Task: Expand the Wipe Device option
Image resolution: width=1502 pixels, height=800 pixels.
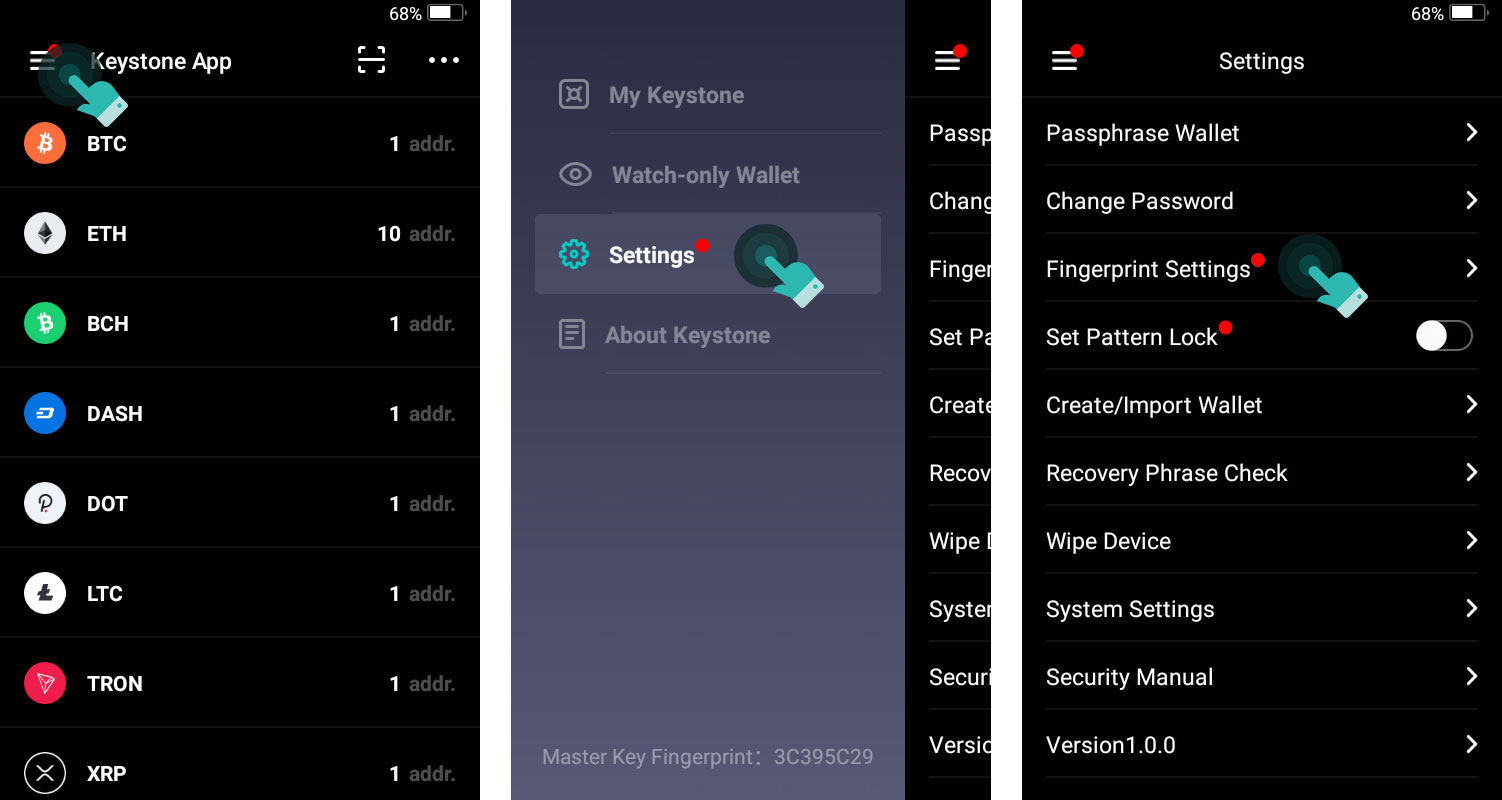Action: tap(1107, 540)
